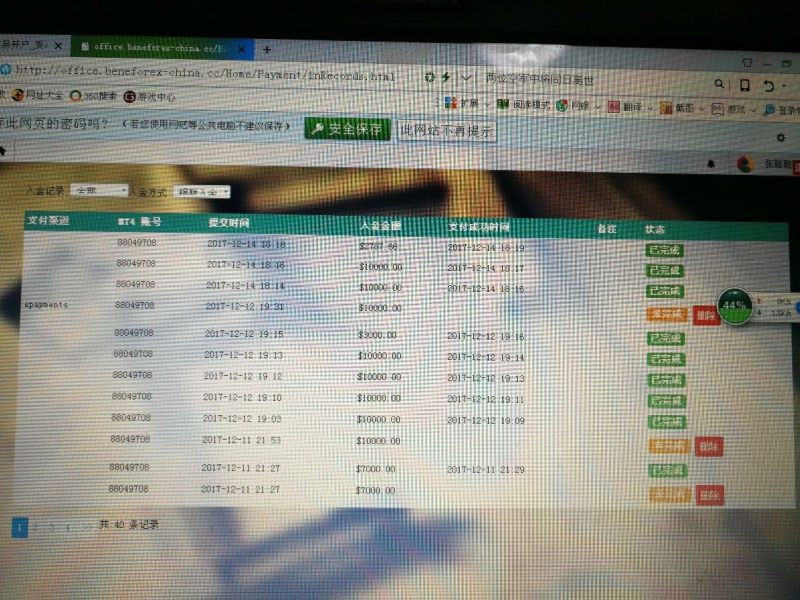Click the 安全保存 password save button
Screen dimensions: 800x600
pos(349,129)
